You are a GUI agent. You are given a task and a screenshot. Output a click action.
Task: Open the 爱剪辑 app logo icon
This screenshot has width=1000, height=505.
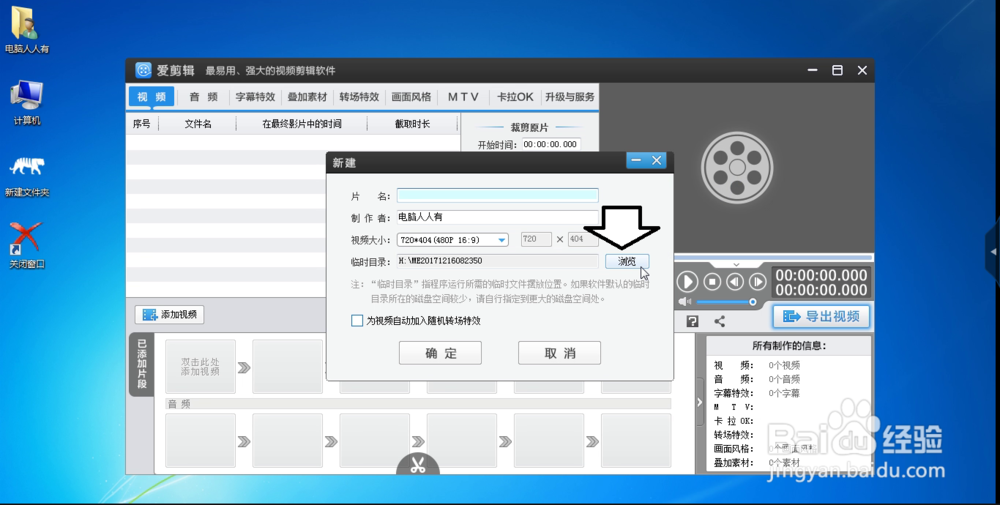(x=143, y=70)
